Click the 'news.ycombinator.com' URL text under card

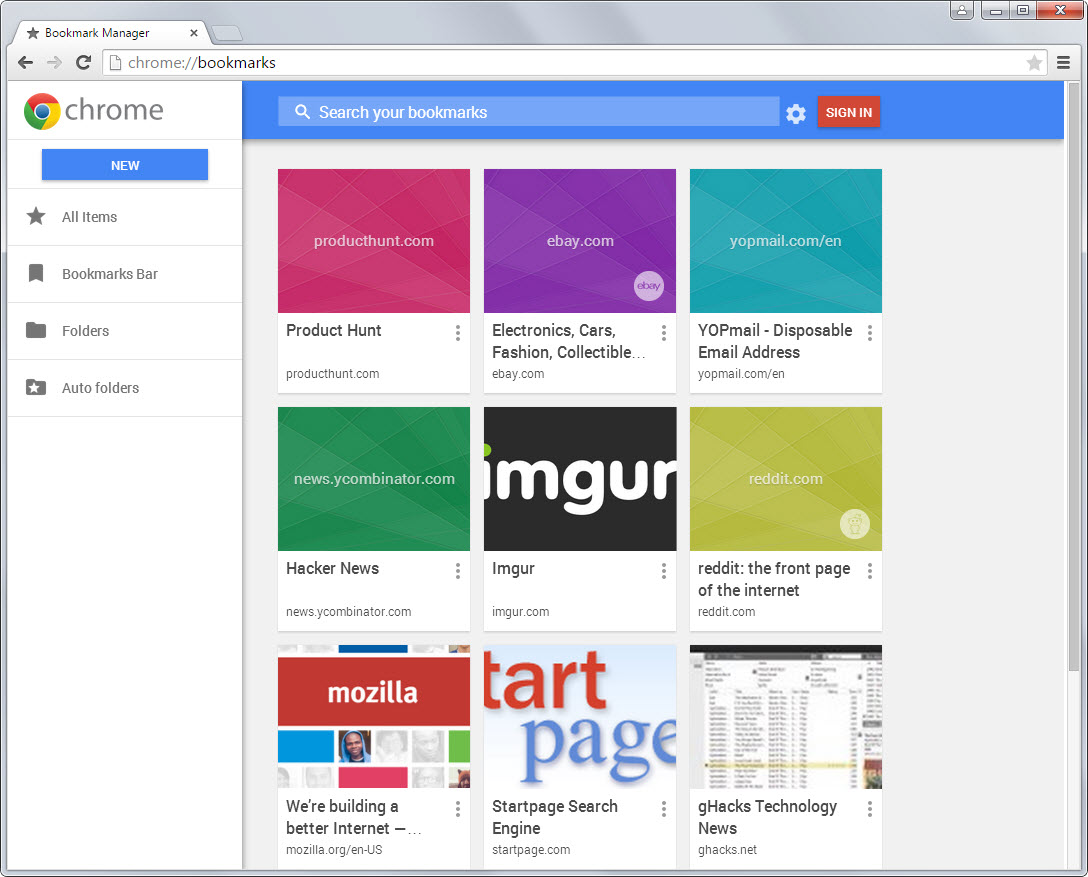click(348, 611)
